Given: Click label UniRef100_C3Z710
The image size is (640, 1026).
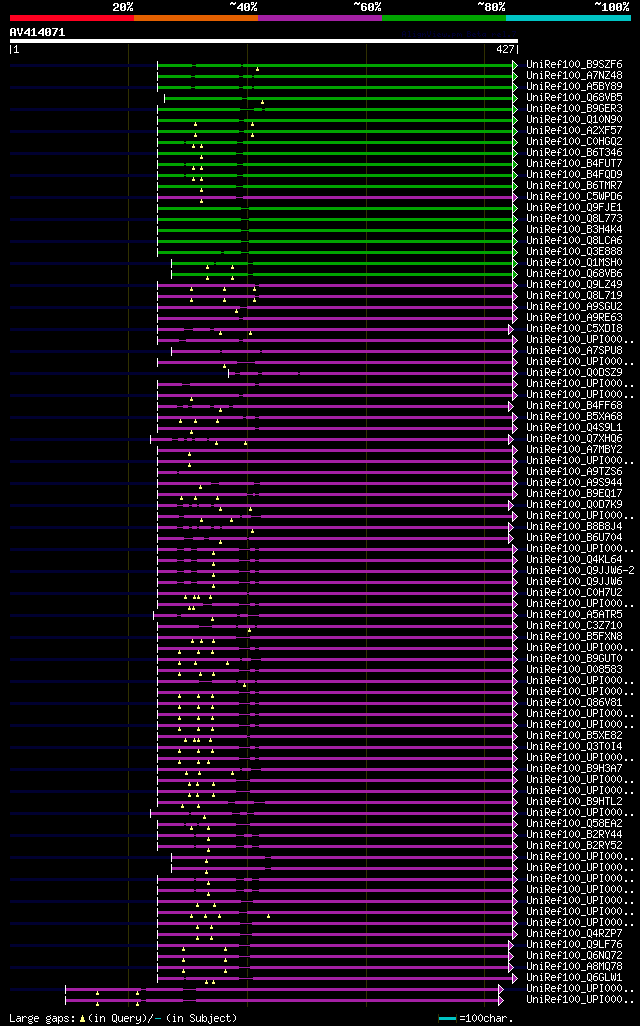Looking at the screenshot, I should pyautogui.click(x=574, y=626).
